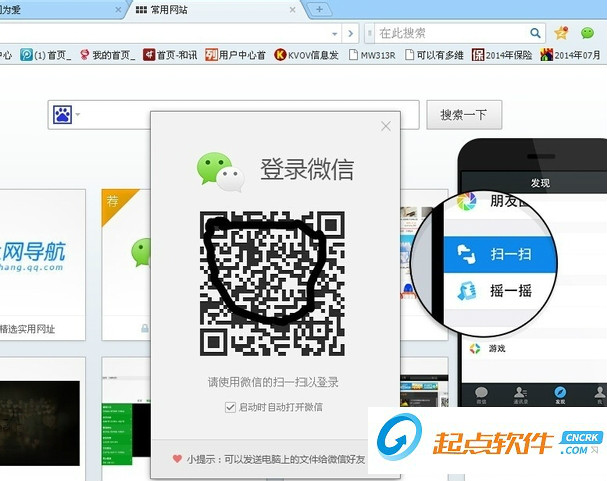This screenshot has height=481, width=607.
Task: Click the lock icon under recommended tile
Action: (x=145, y=329)
